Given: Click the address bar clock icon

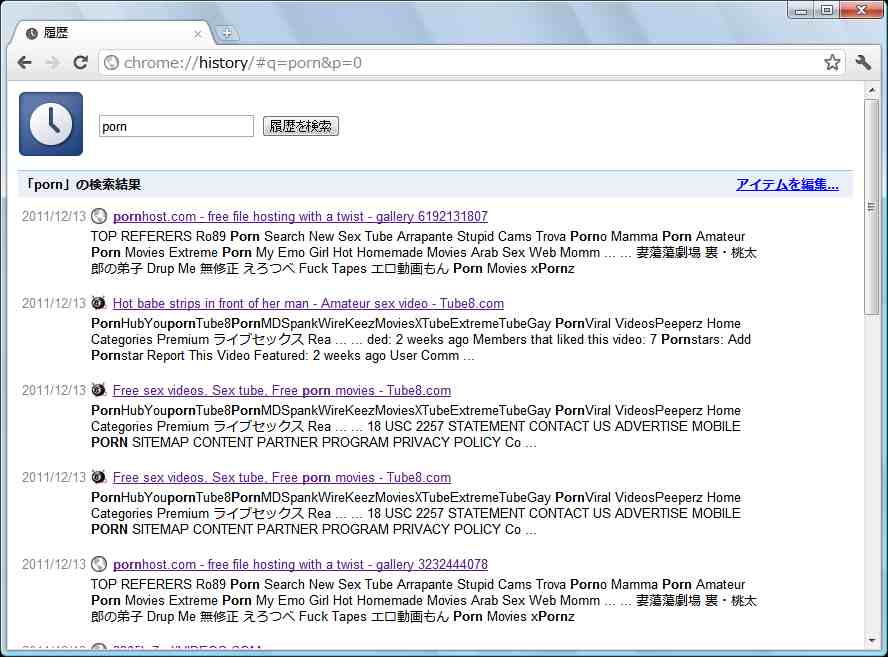Looking at the screenshot, I should [112, 62].
